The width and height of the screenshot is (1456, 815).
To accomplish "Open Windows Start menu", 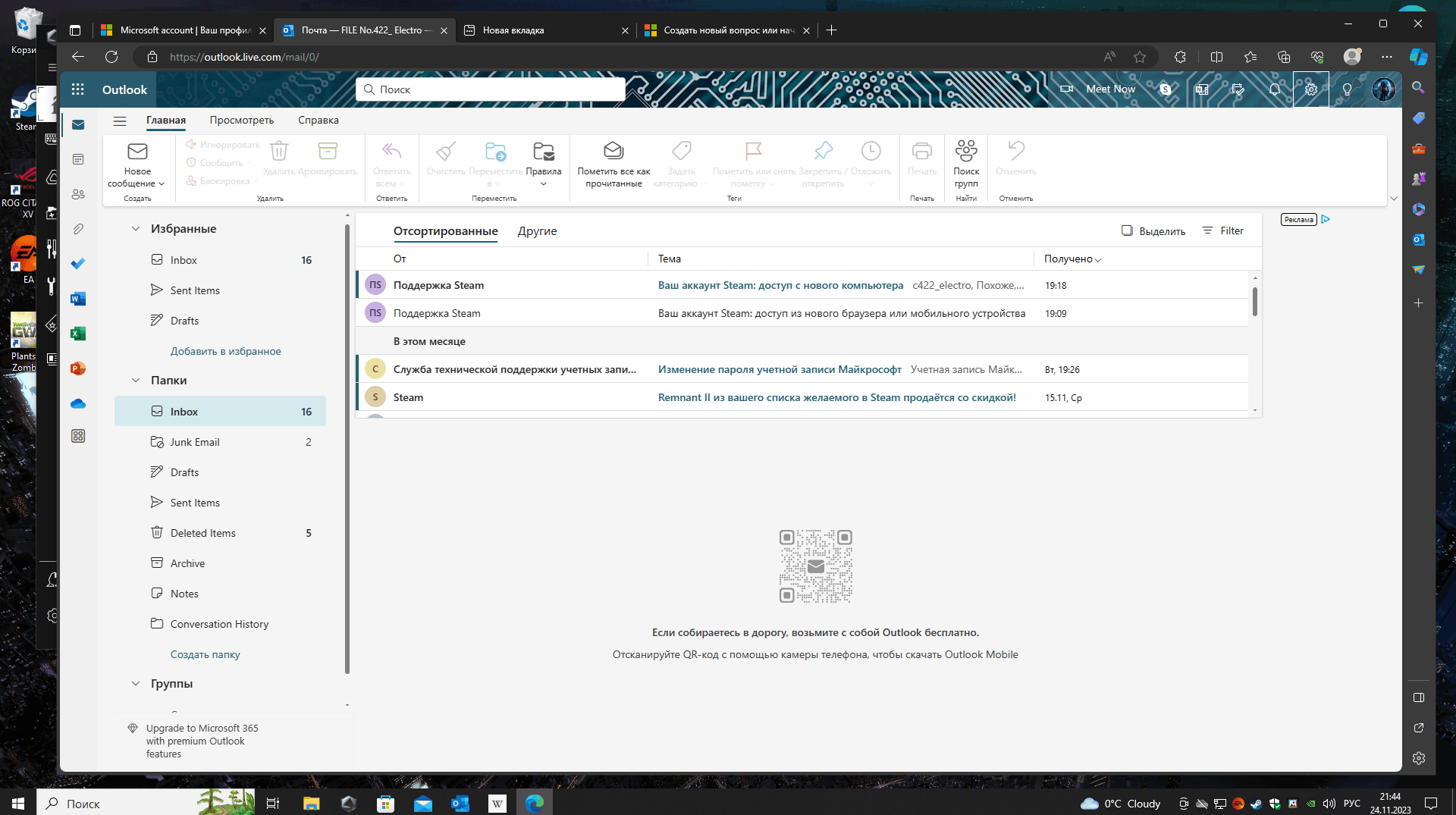I will click(x=18, y=803).
